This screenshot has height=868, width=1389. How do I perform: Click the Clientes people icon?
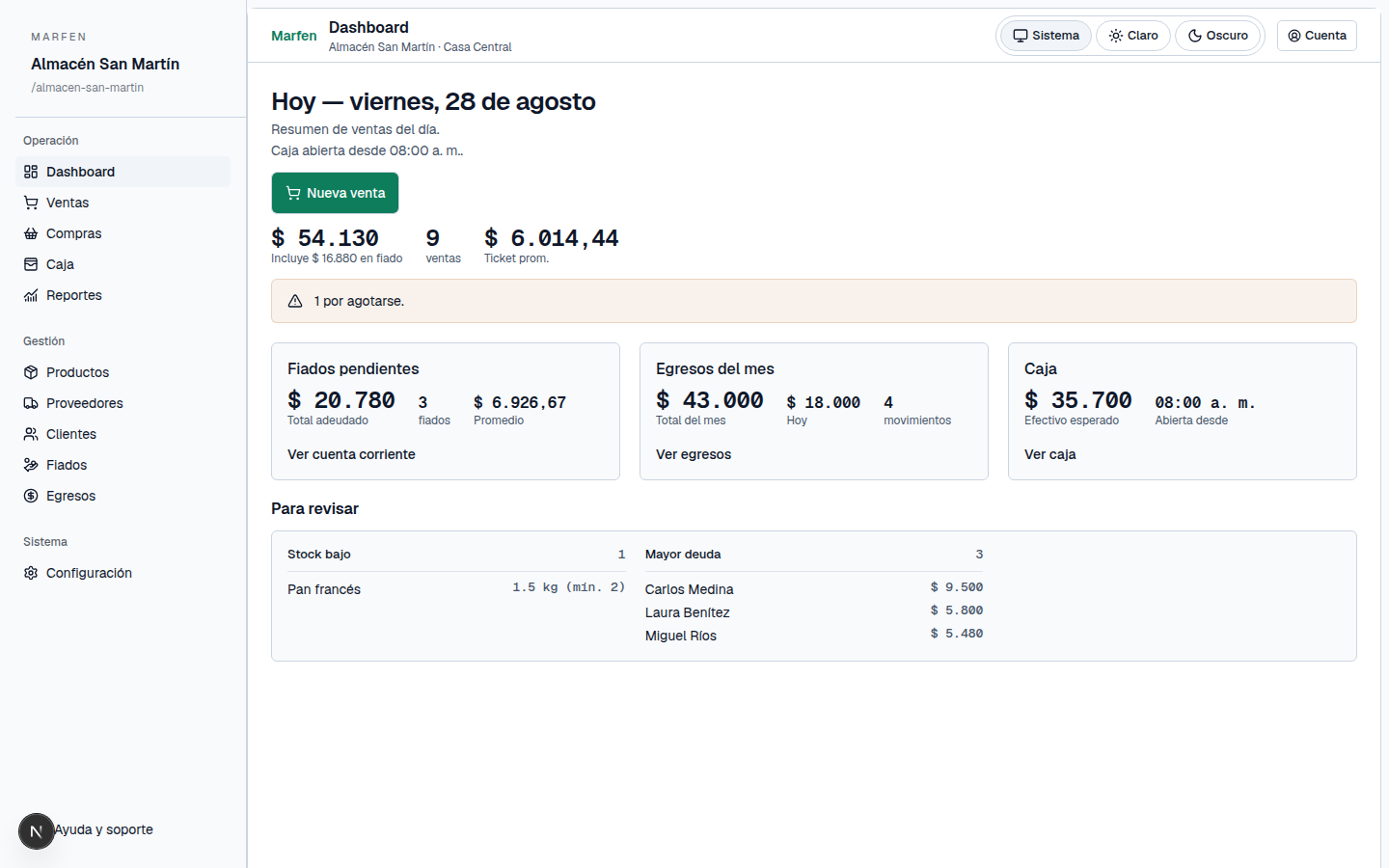coord(31,434)
